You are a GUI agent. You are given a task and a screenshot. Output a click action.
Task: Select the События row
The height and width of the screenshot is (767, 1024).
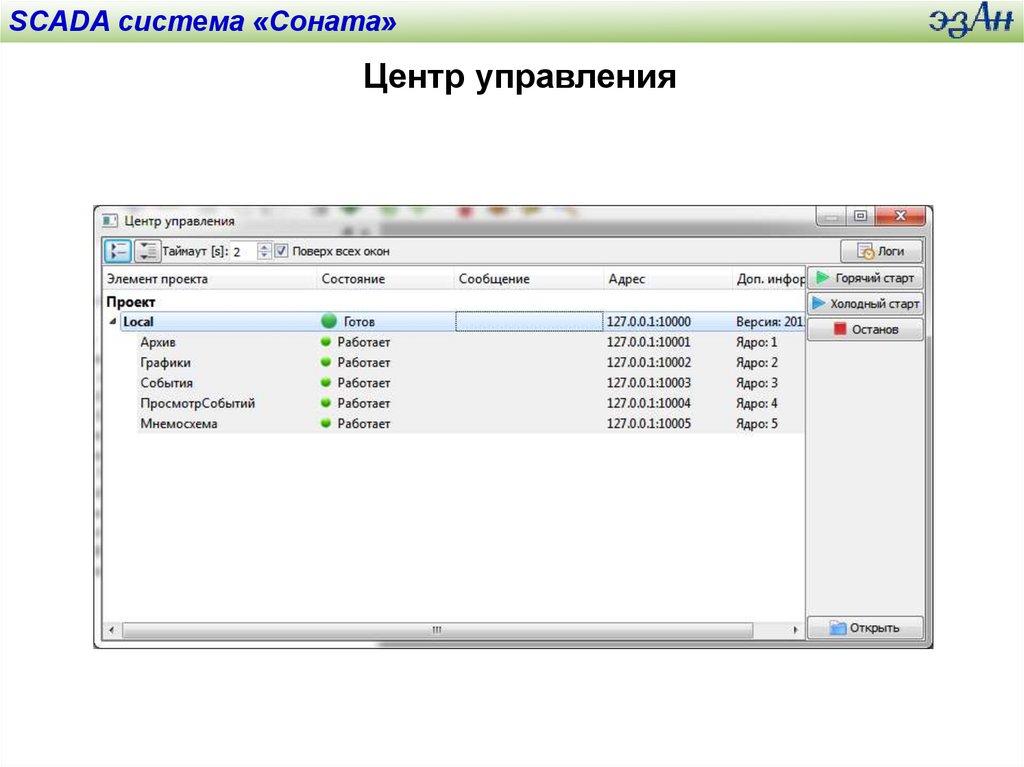tap(167, 383)
